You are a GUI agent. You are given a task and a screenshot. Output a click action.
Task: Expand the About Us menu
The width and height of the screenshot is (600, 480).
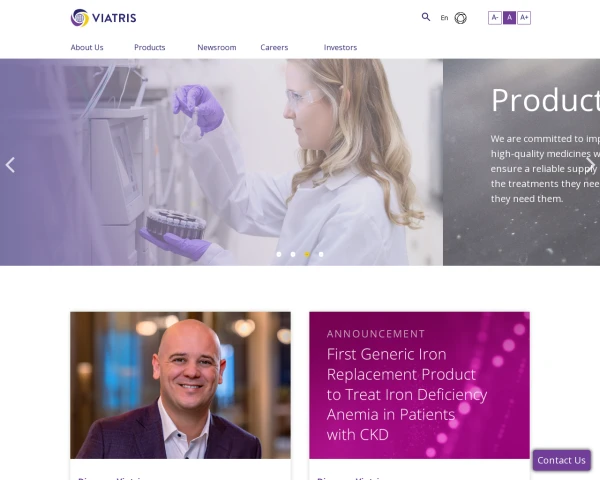pyautogui.click(x=87, y=47)
